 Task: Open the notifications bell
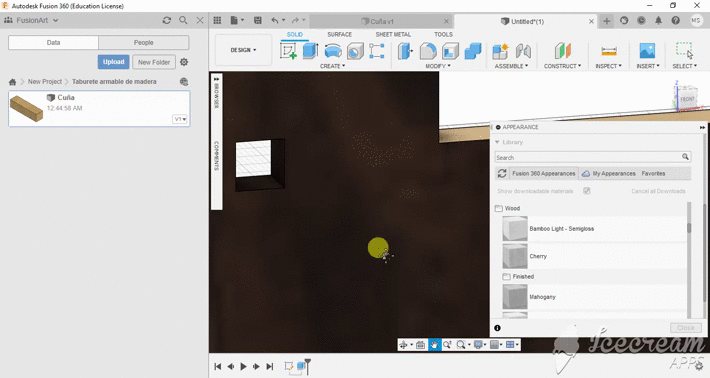658,20
